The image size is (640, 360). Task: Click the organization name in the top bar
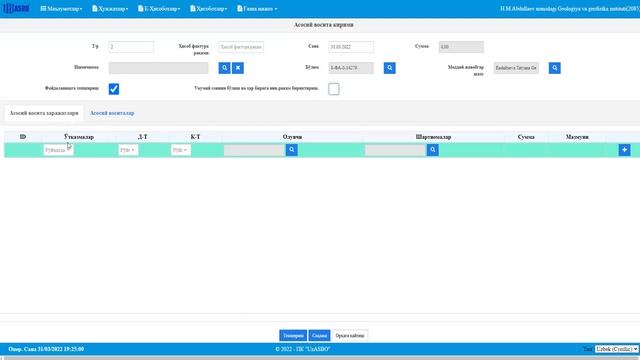tap(570, 9)
